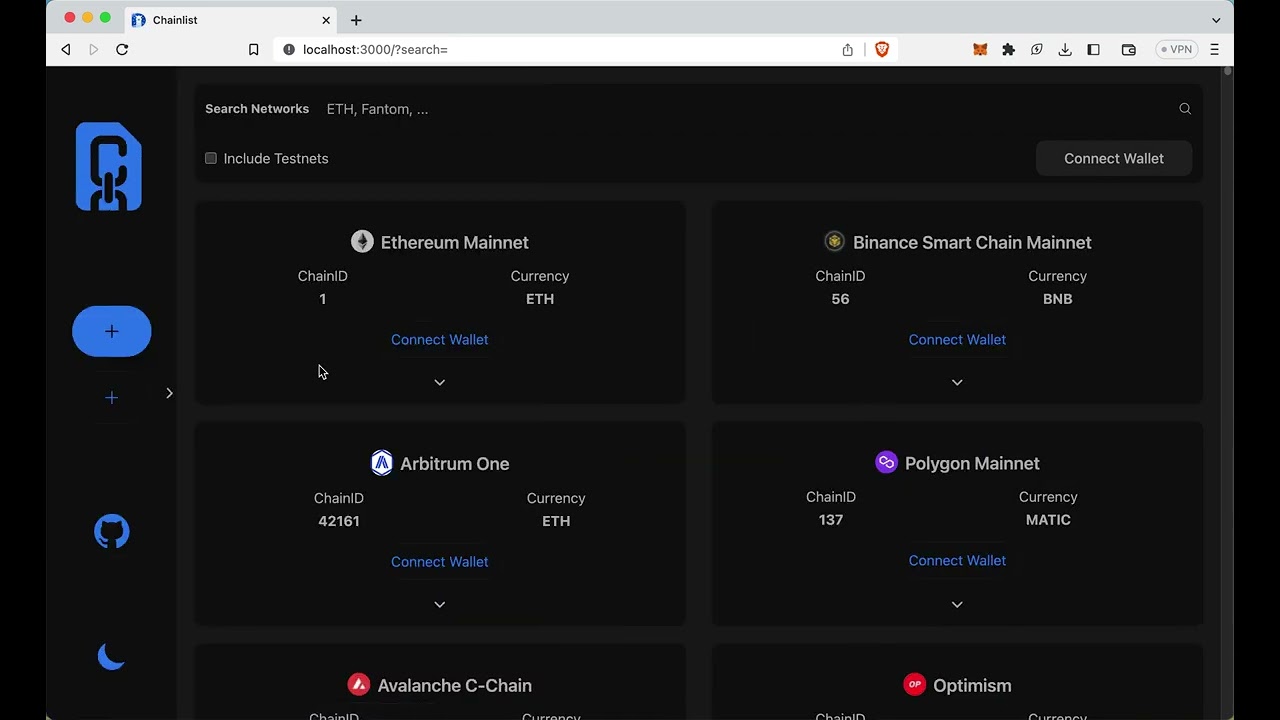Image resolution: width=1280 pixels, height=720 pixels.
Task: Connect Wallet for Binance Smart Chain
Action: click(x=957, y=340)
